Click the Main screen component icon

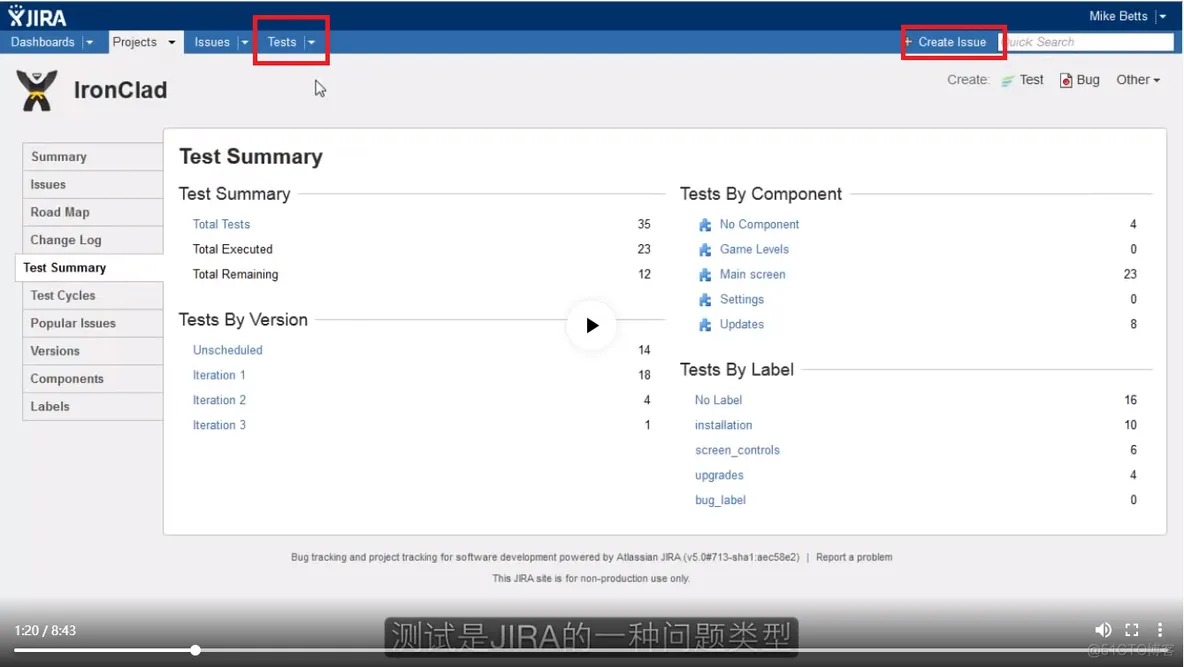[705, 275]
